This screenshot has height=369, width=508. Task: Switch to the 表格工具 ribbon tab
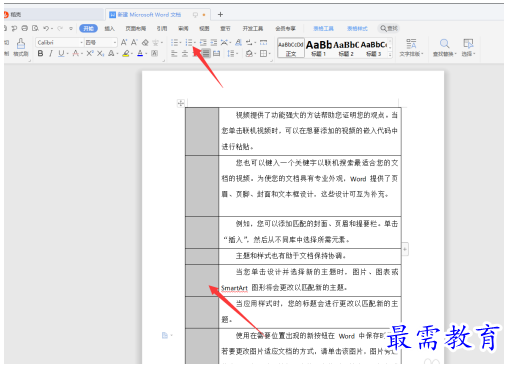(x=323, y=29)
